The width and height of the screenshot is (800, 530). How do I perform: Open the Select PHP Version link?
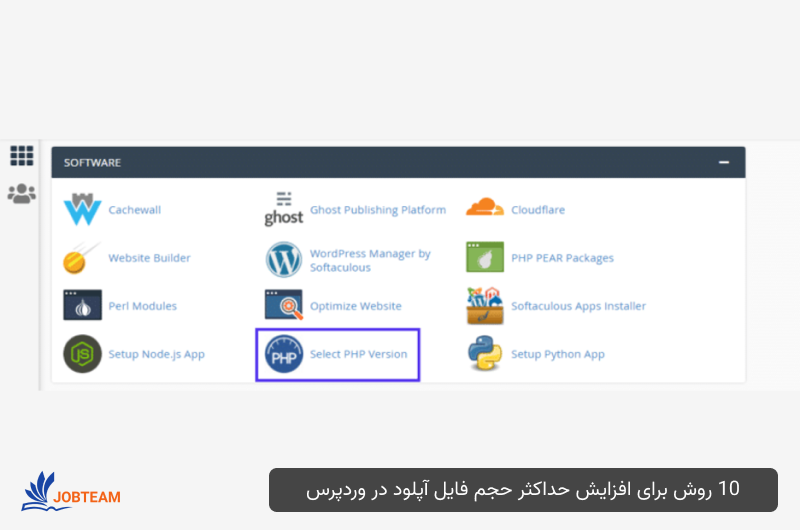coord(359,354)
